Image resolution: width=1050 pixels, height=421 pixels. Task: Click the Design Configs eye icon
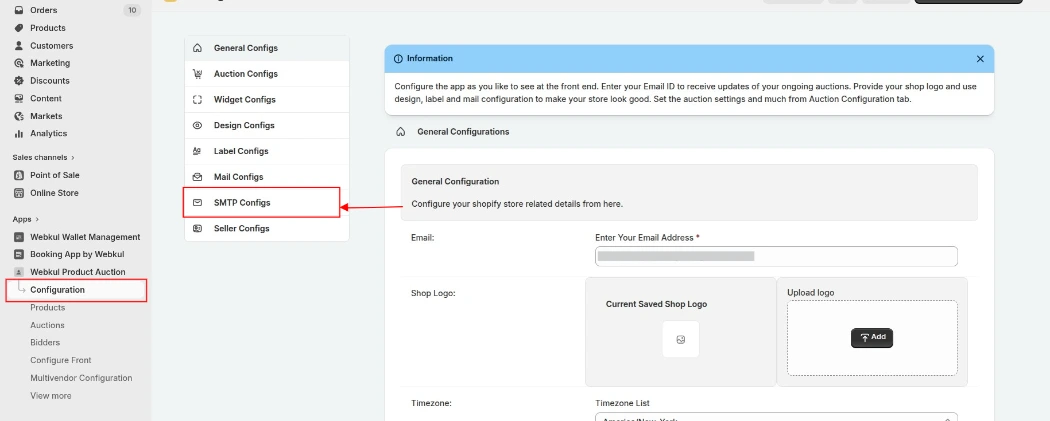(x=197, y=125)
